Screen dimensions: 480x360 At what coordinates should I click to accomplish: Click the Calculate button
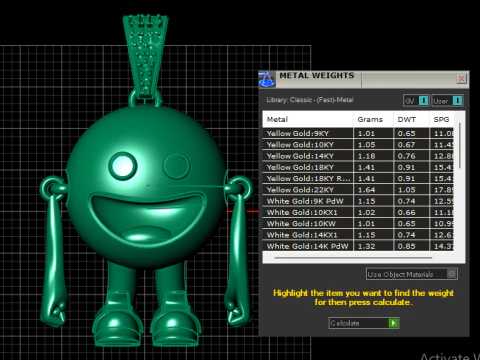(364, 323)
